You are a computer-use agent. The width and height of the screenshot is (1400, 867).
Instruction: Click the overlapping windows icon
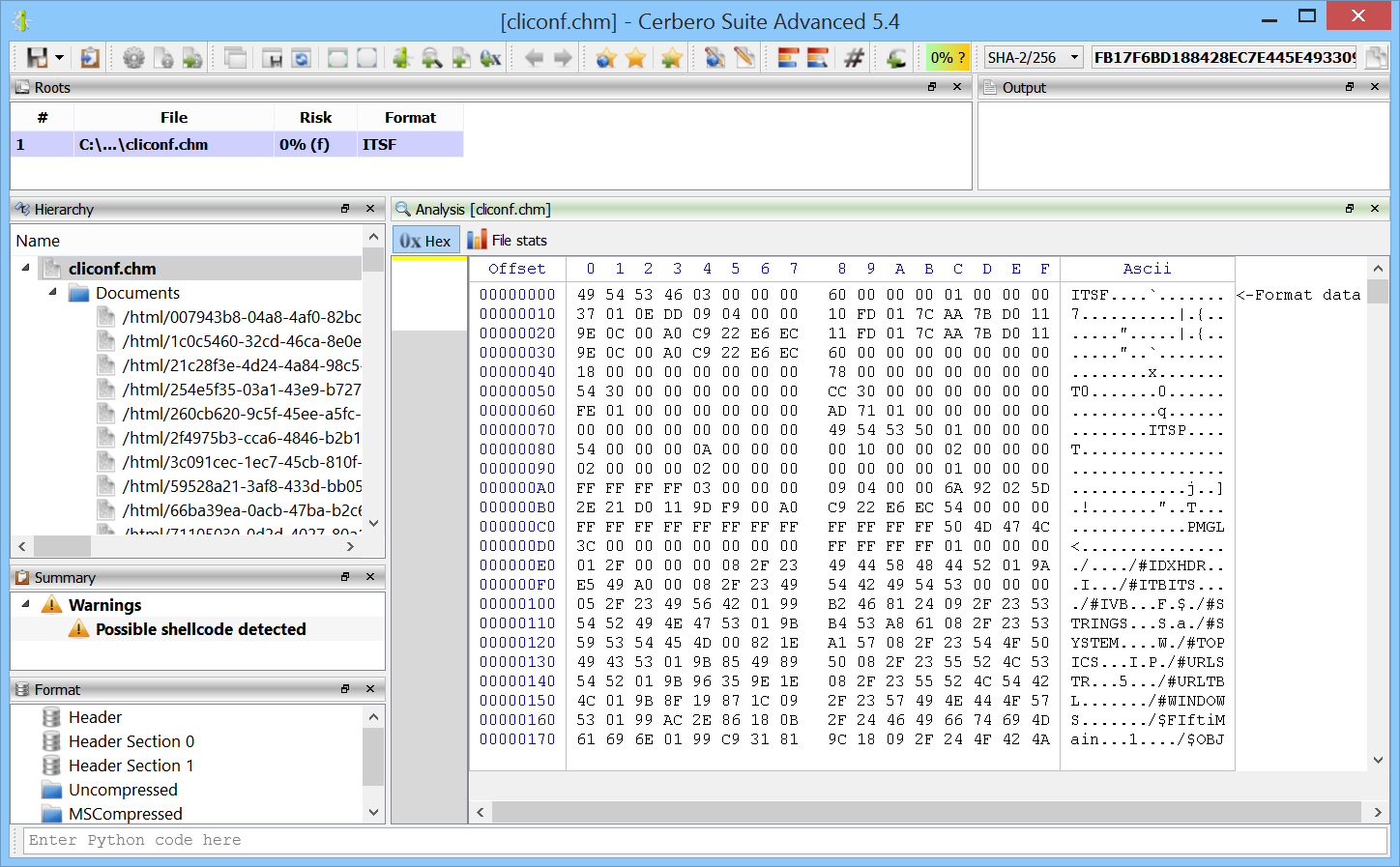[235, 58]
